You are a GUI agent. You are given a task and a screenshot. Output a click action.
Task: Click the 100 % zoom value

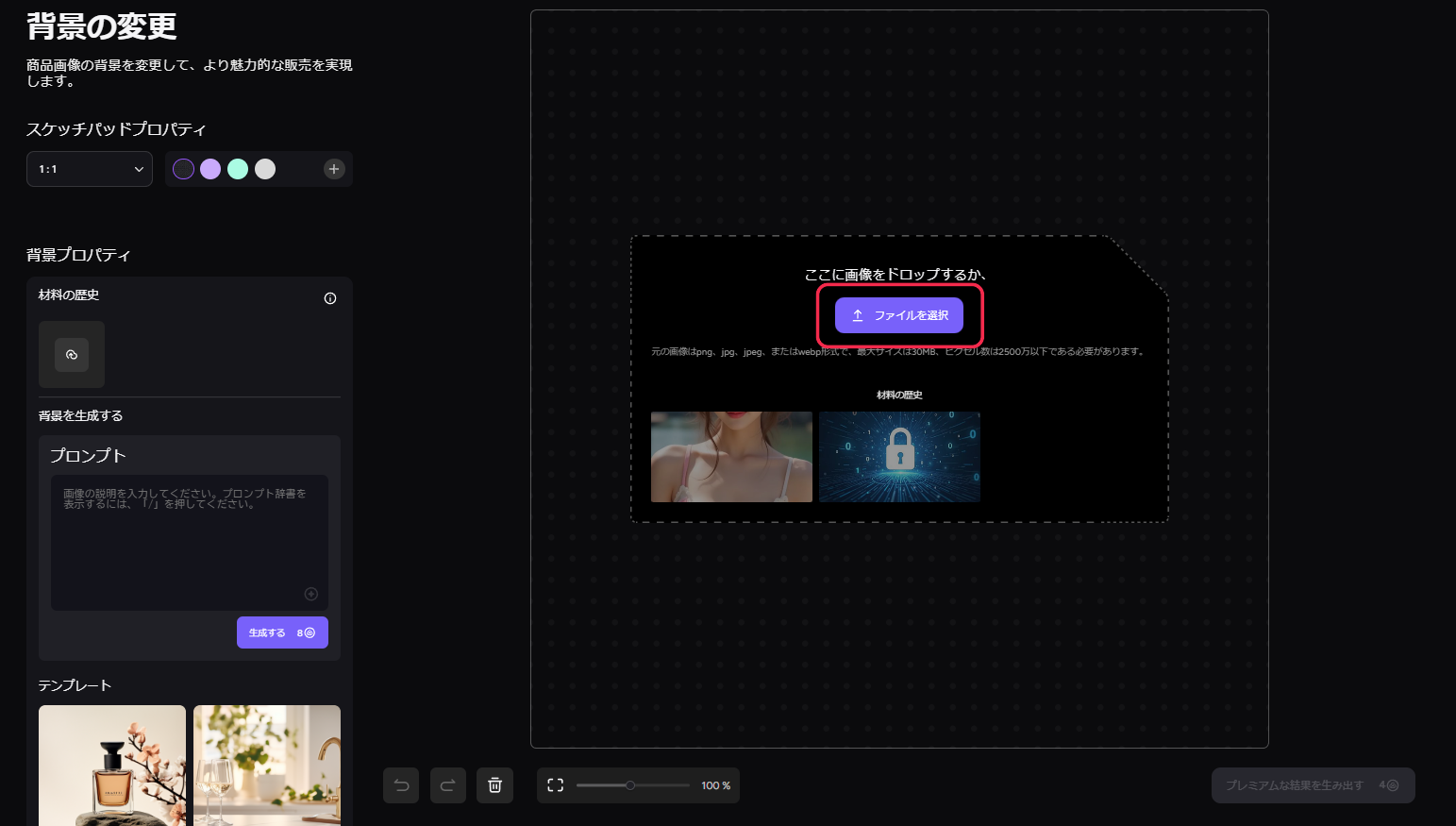tap(716, 785)
